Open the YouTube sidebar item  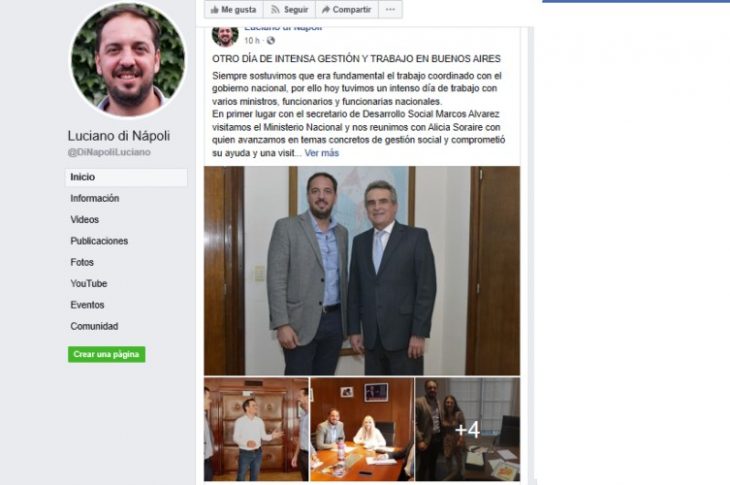[89, 283]
